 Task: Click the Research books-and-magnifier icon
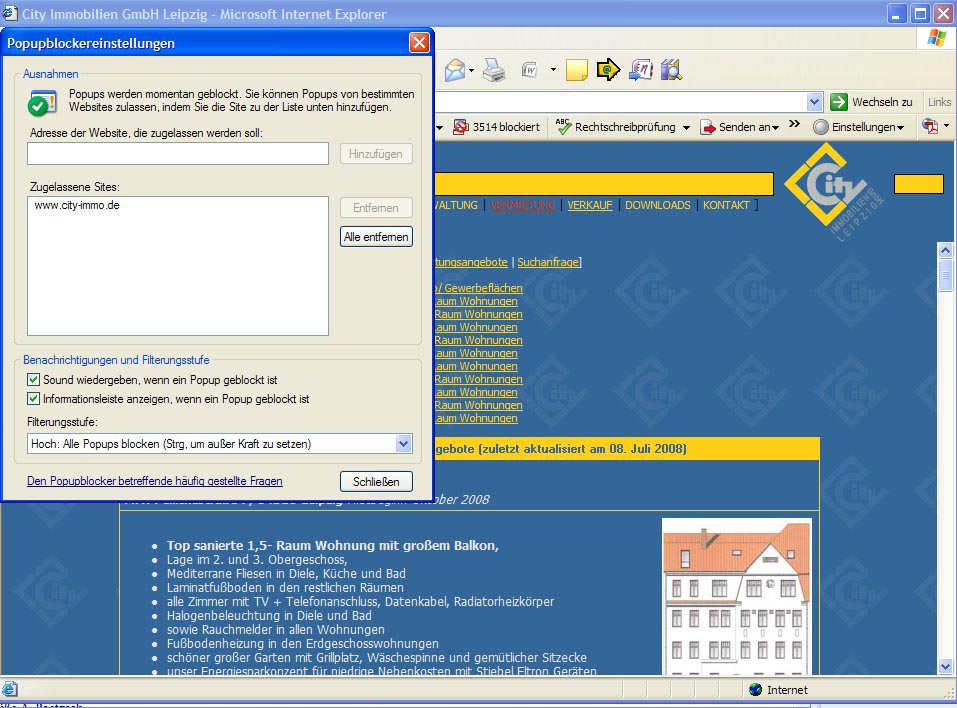pyautogui.click(x=671, y=70)
